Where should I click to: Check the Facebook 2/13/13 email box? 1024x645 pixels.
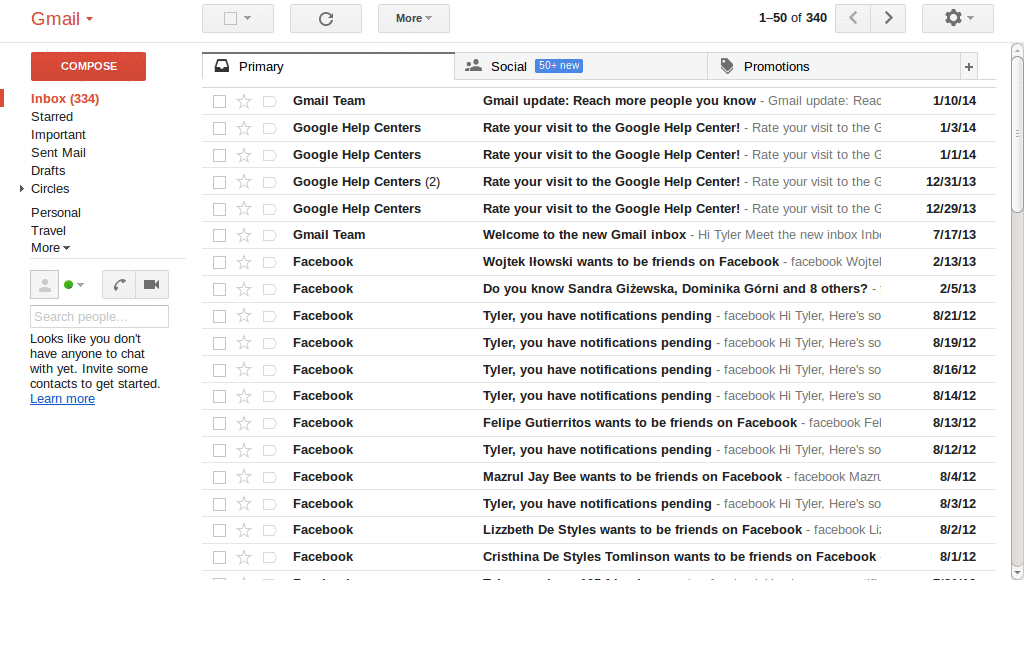tap(219, 262)
